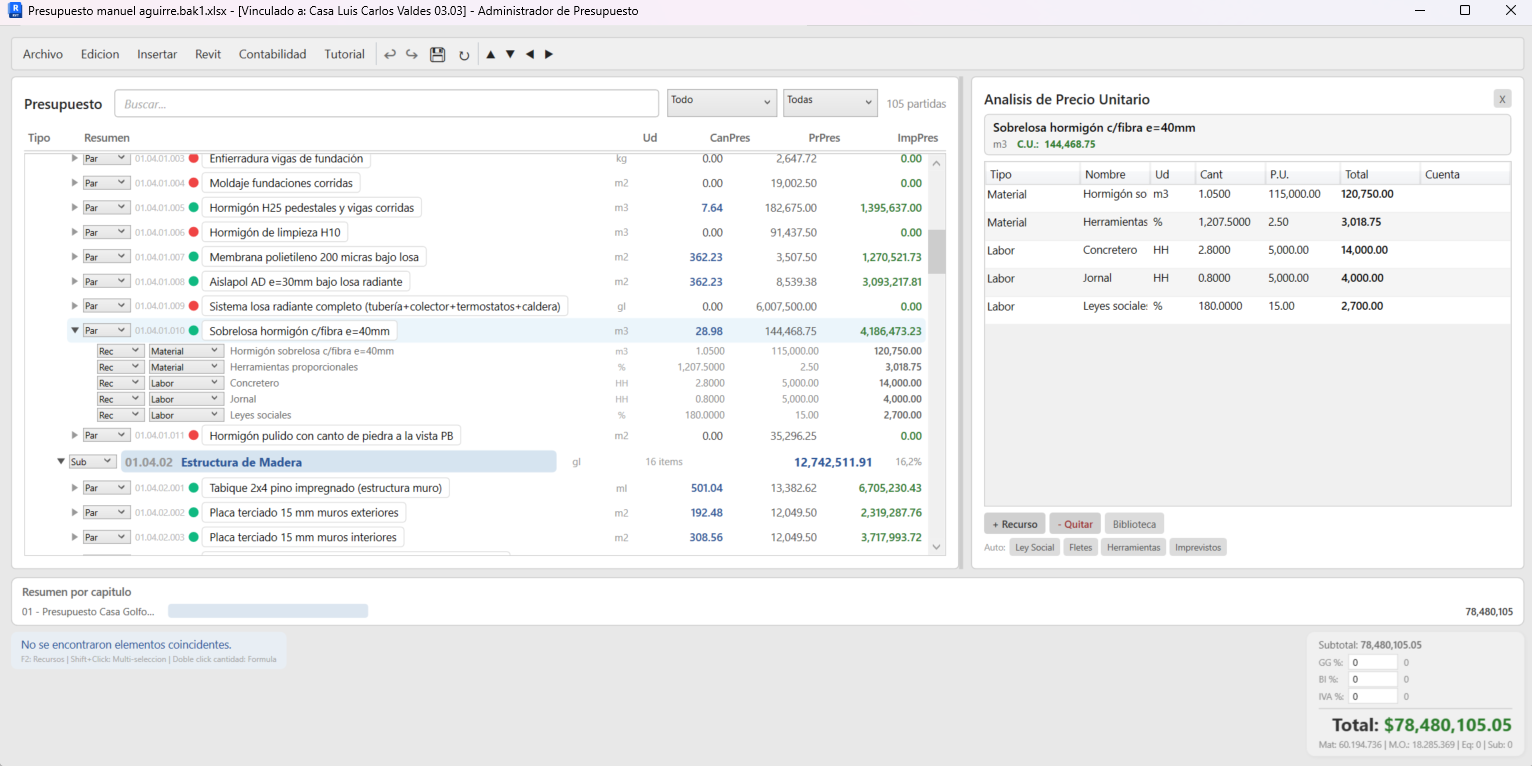Screen dimensions: 1532x766
Task: Click the green status dot for Hormigón H25 pedestales
Action: point(194,207)
